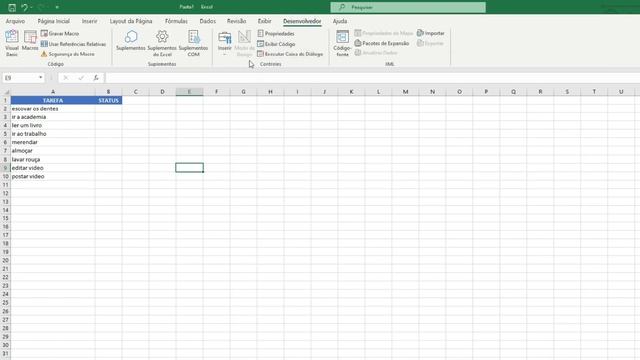640x360 pixels.
Task: Click the Pesquisar search box
Action: pos(408,7)
